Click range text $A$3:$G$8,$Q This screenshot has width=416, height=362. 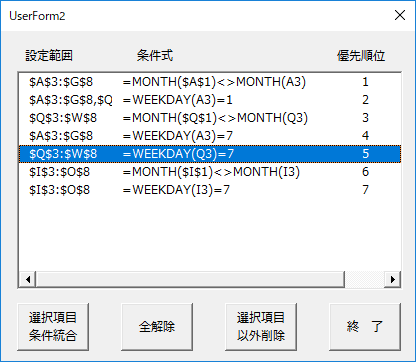click(x=71, y=100)
